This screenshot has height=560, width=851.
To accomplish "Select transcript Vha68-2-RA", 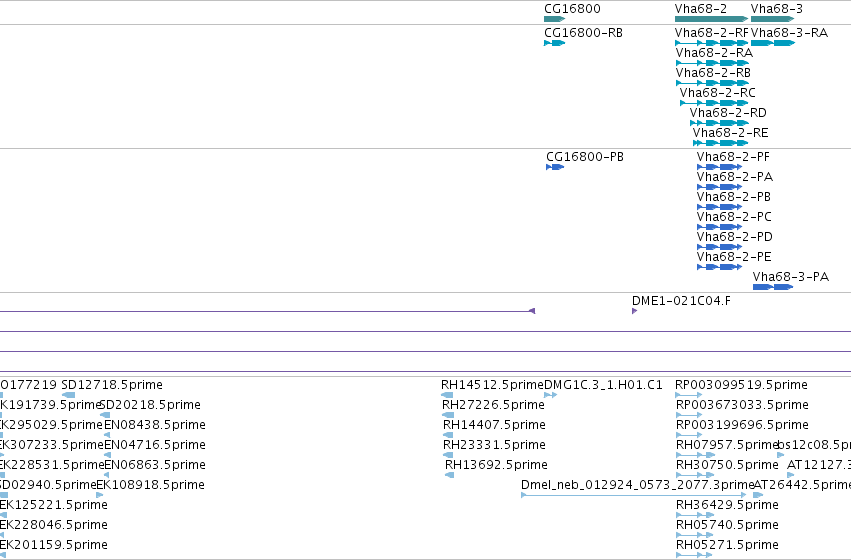I will 714,53.
